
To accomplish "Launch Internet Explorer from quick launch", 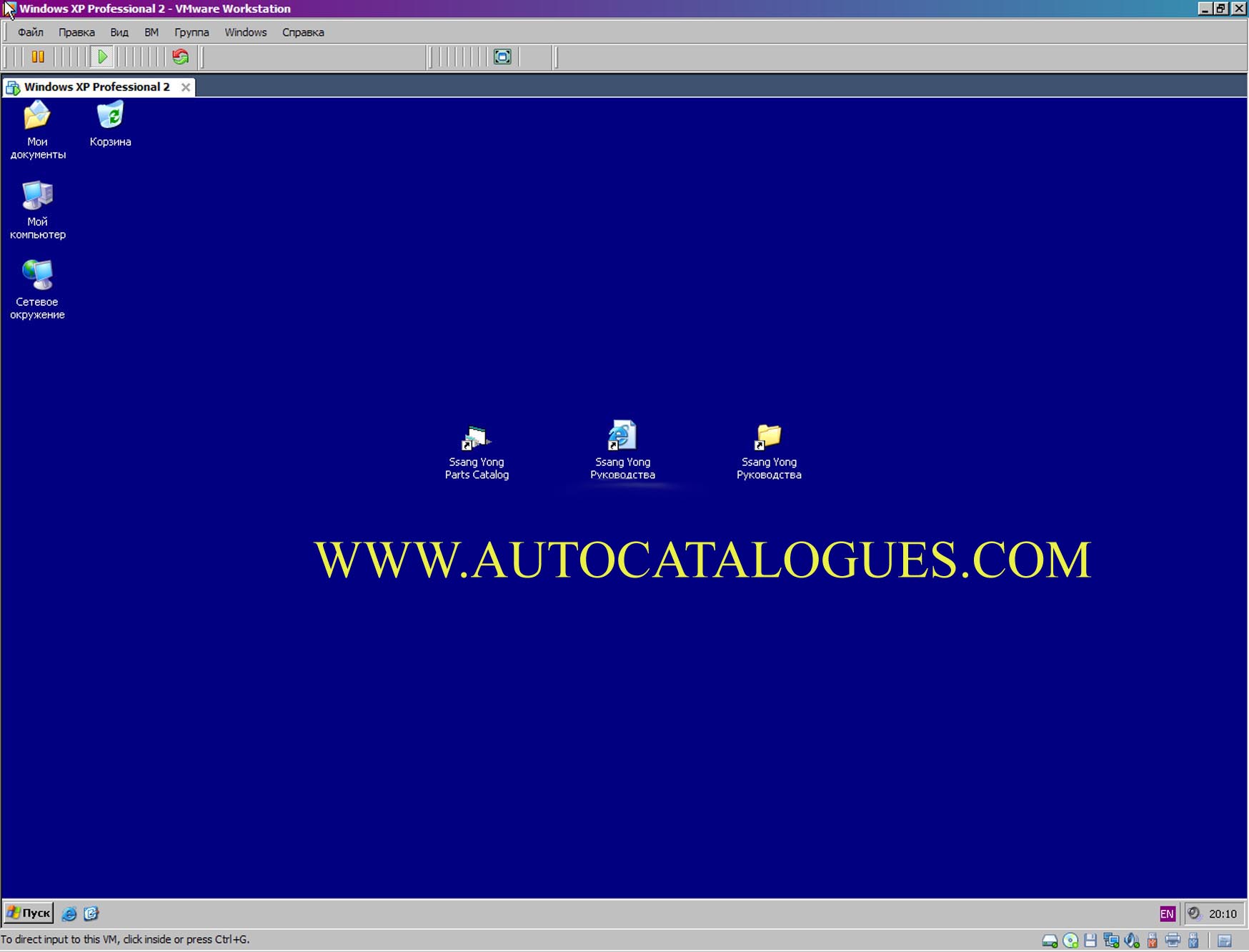I will coord(69,913).
